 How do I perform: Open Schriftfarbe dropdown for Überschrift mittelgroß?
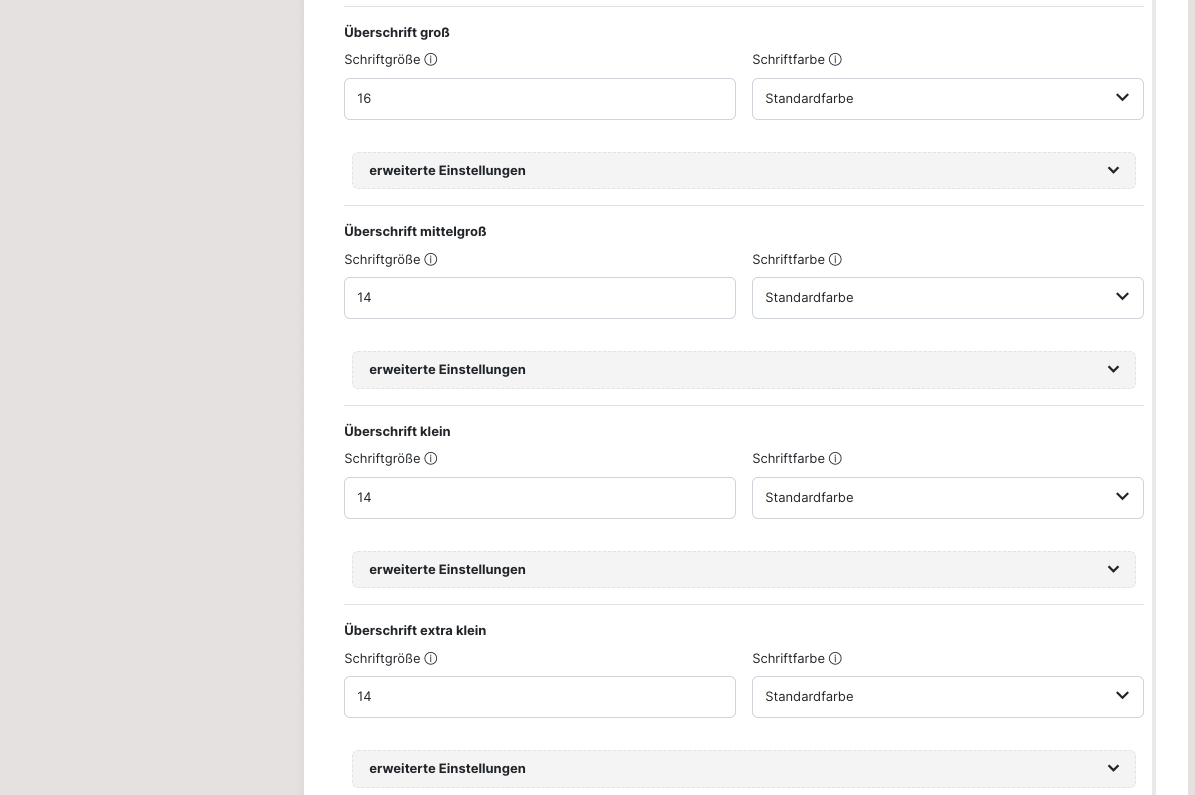click(947, 298)
